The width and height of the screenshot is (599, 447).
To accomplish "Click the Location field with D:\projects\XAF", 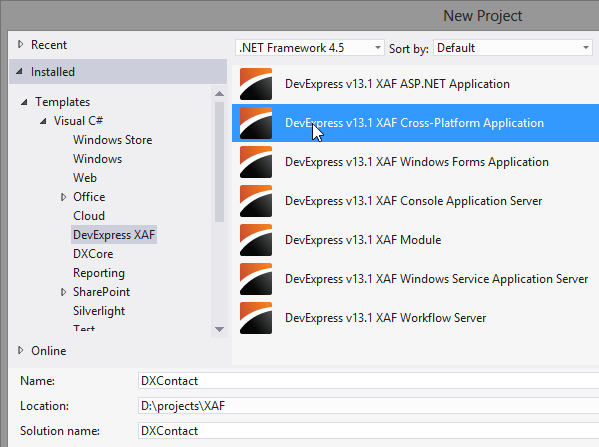I will point(368,406).
